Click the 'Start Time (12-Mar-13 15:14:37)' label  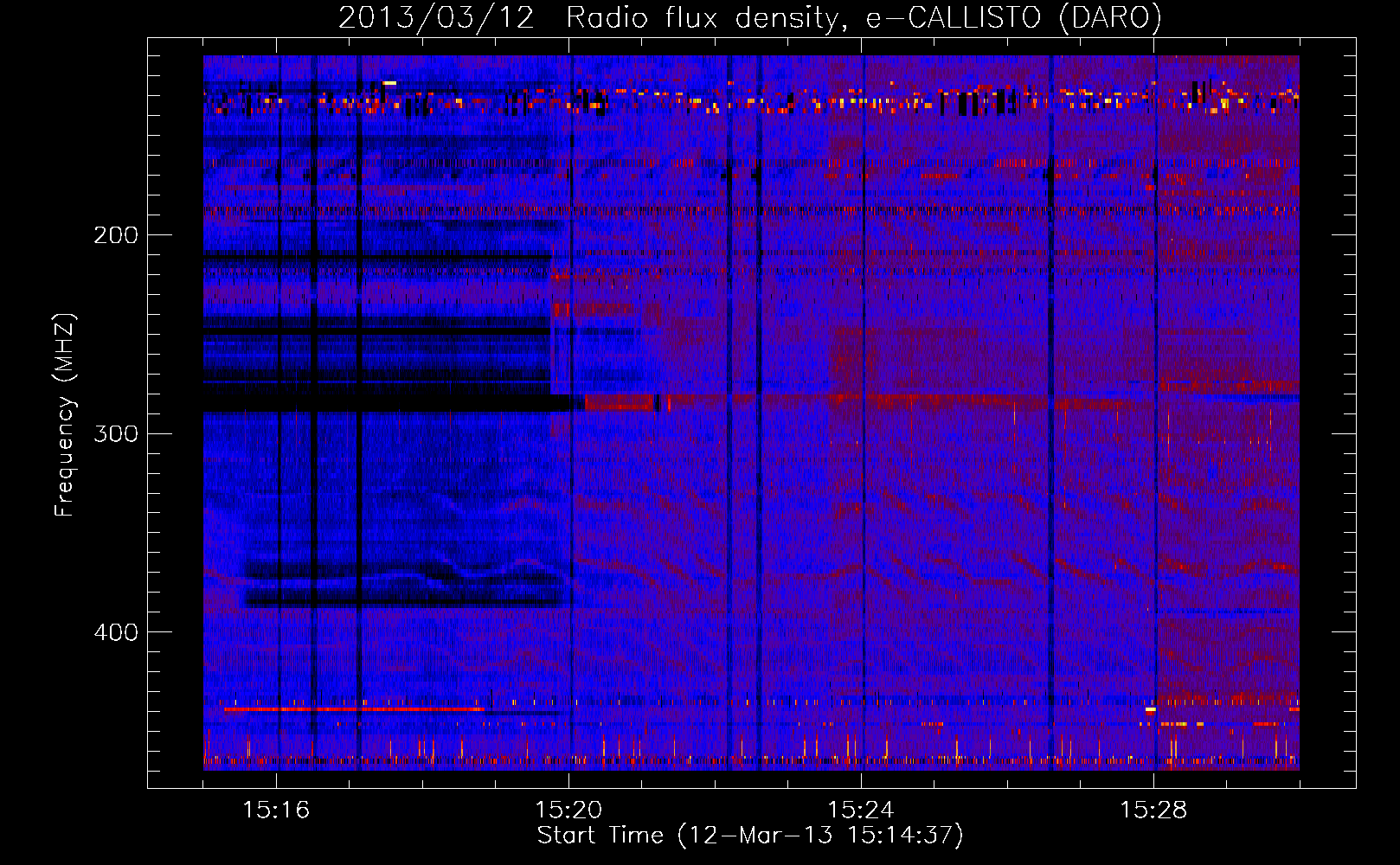pos(750,836)
